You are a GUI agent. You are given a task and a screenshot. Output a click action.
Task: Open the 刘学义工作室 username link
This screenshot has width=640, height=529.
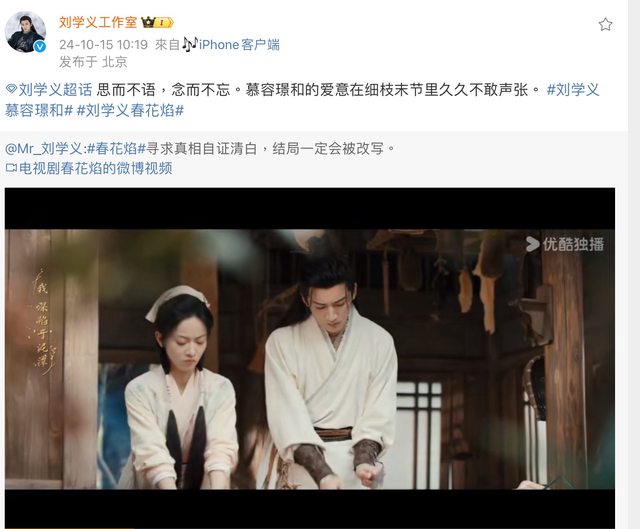(98, 22)
